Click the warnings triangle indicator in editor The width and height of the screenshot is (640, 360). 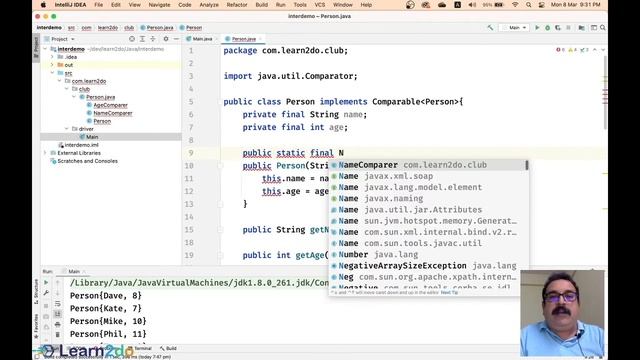click(573, 50)
